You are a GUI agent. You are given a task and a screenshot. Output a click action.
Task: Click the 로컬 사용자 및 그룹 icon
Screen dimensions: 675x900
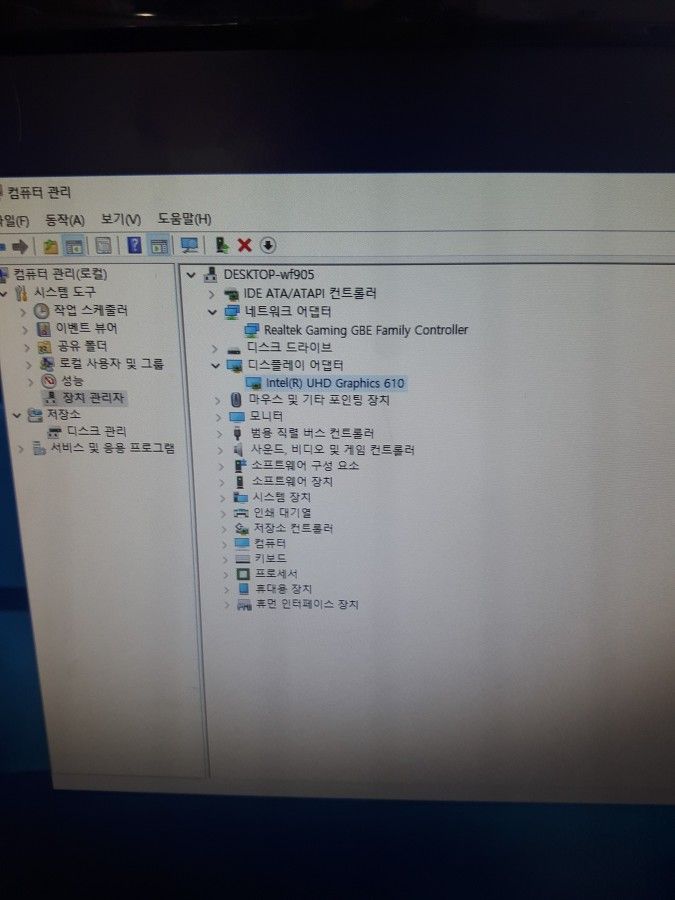[48, 364]
